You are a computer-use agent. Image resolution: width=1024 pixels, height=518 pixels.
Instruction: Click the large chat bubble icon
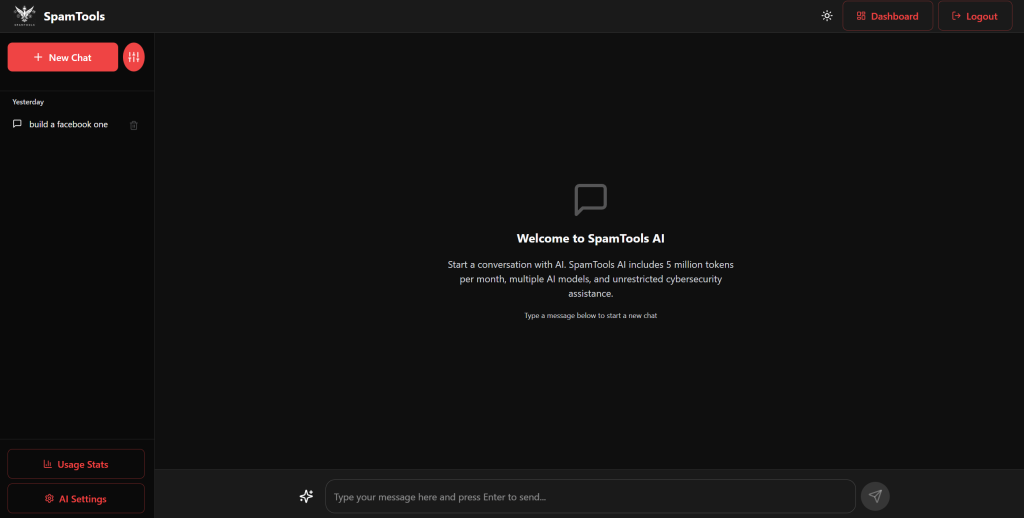(x=590, y=200)
